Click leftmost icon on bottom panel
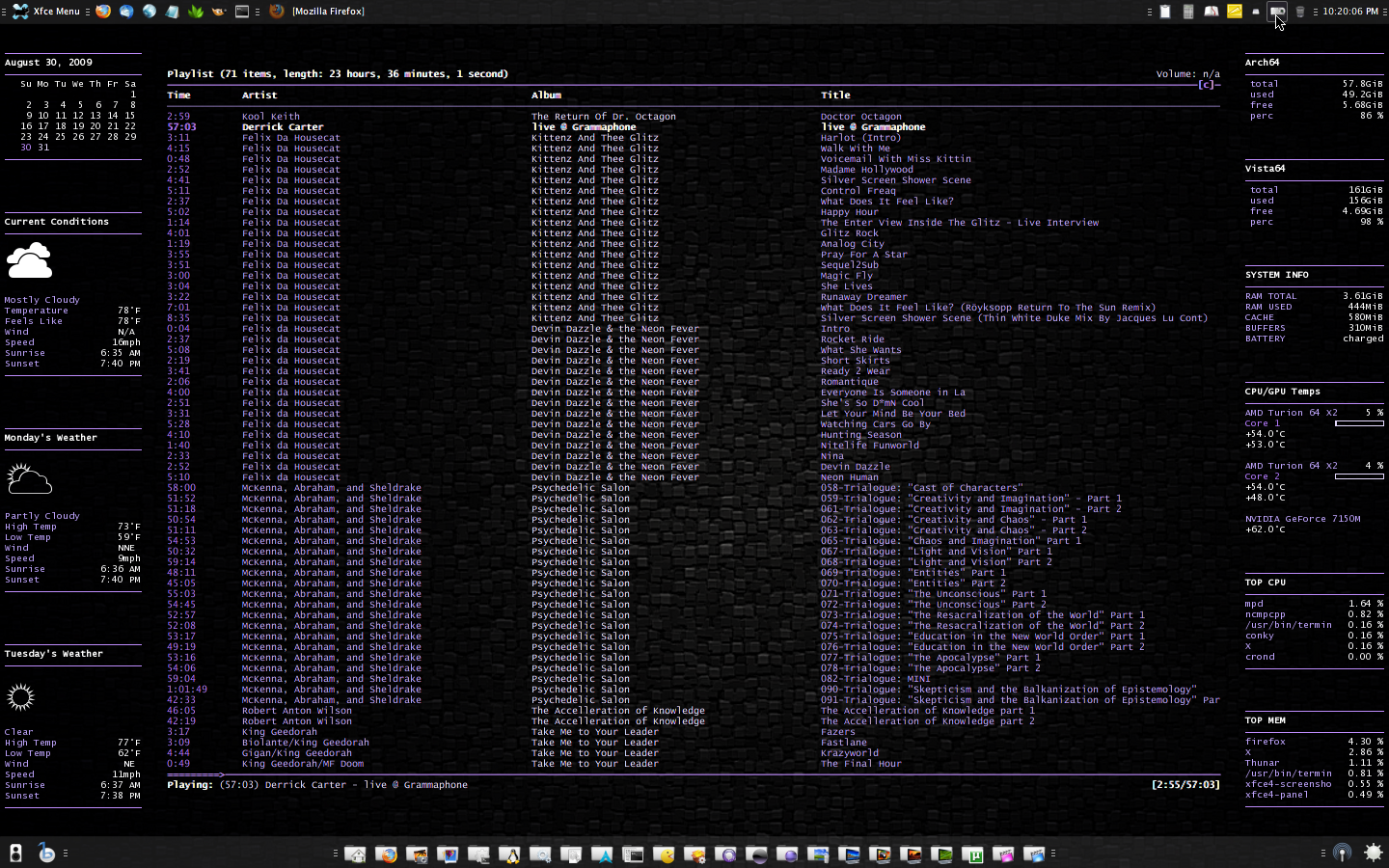Screen dimensions: 1389x868 tap(15, 853)
